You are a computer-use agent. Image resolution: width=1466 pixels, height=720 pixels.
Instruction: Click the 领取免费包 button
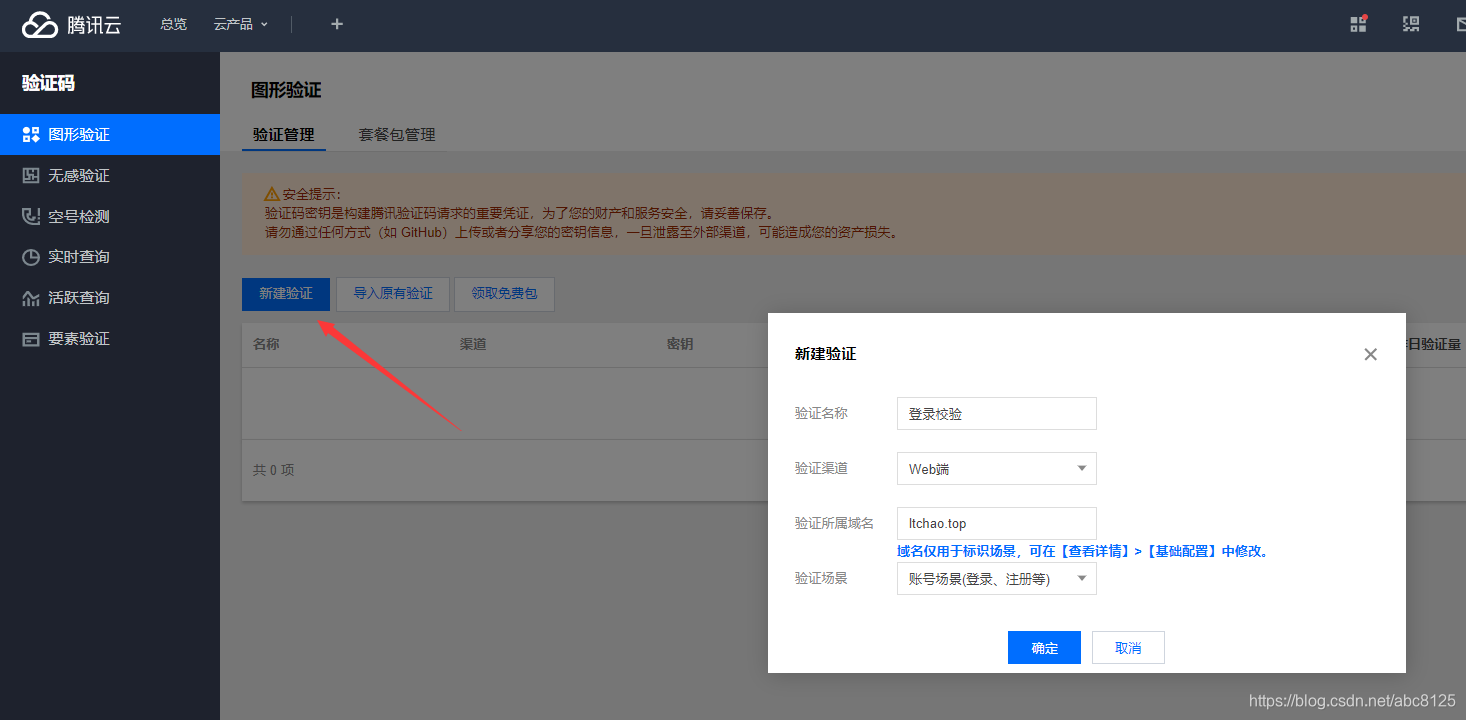coord(504,294)
